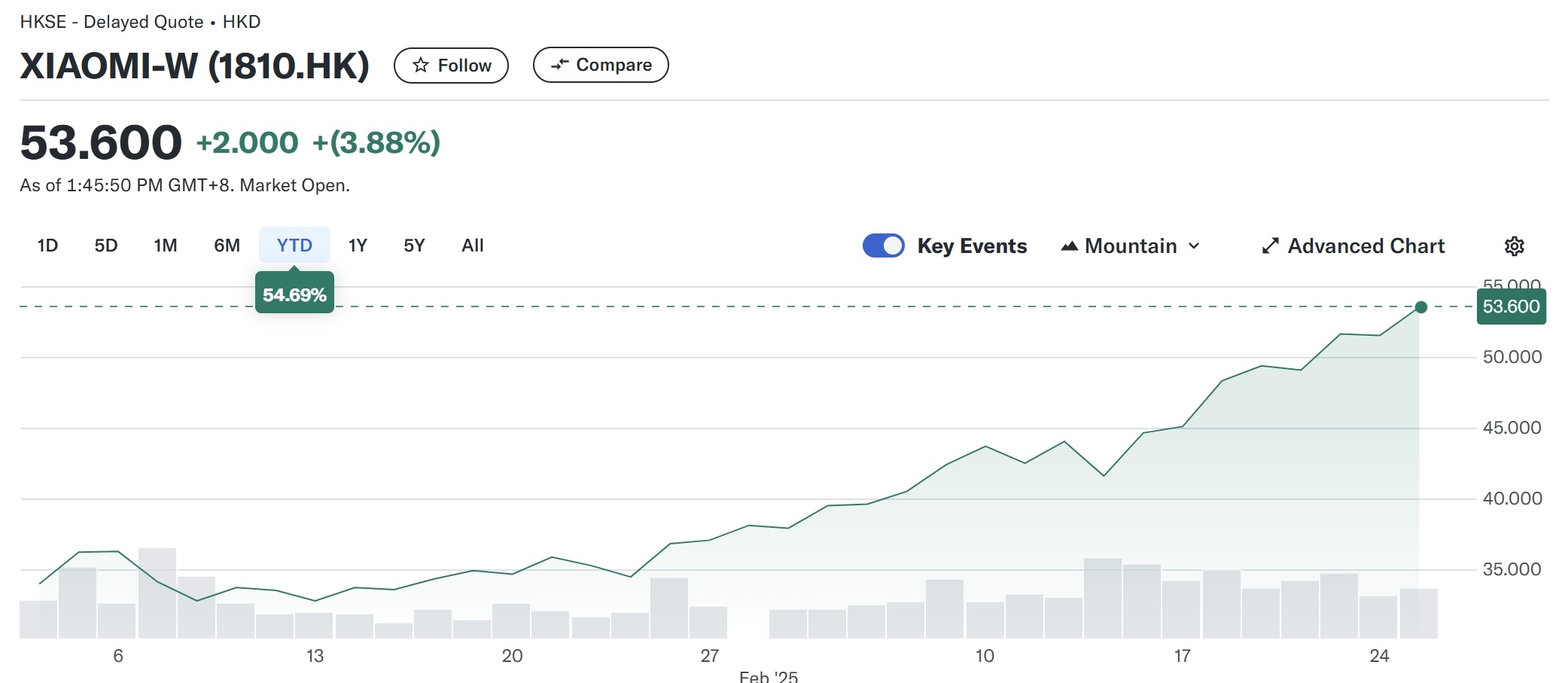Expand the Mountain chart type dropdown chevron
Screen dimensions: 1568x683
coord(1194,246)
